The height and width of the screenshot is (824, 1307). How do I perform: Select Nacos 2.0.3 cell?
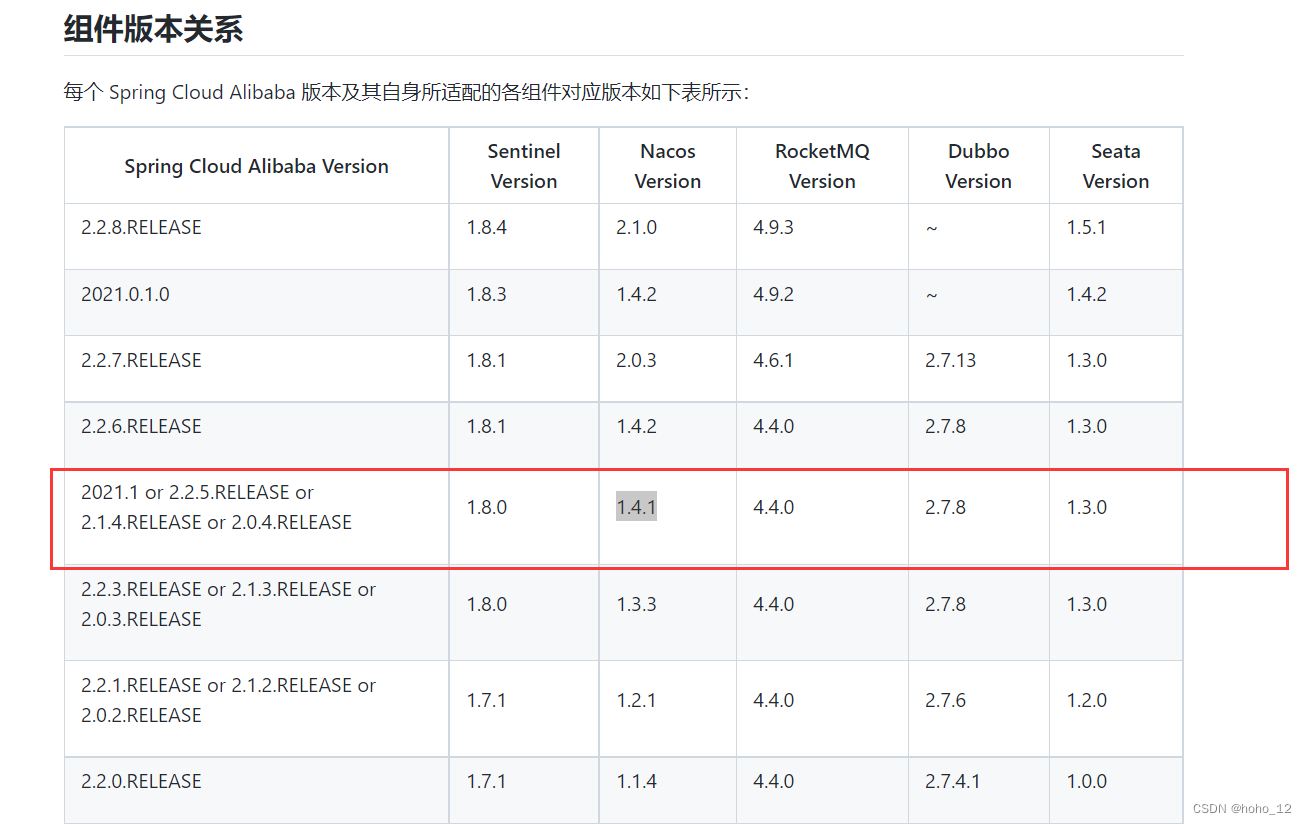coord(668,369)
